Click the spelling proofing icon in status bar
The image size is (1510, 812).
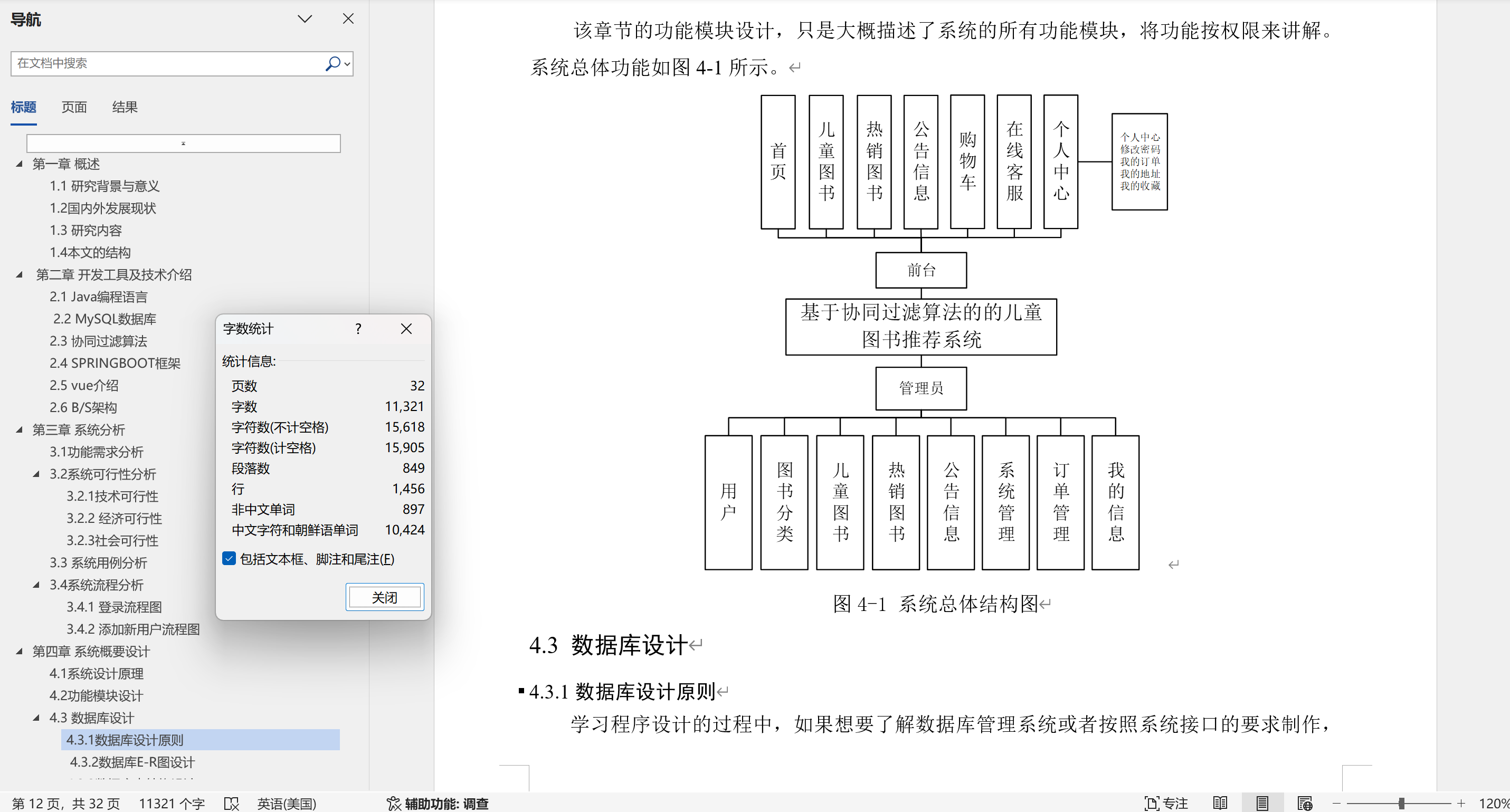tap(232, 803)
